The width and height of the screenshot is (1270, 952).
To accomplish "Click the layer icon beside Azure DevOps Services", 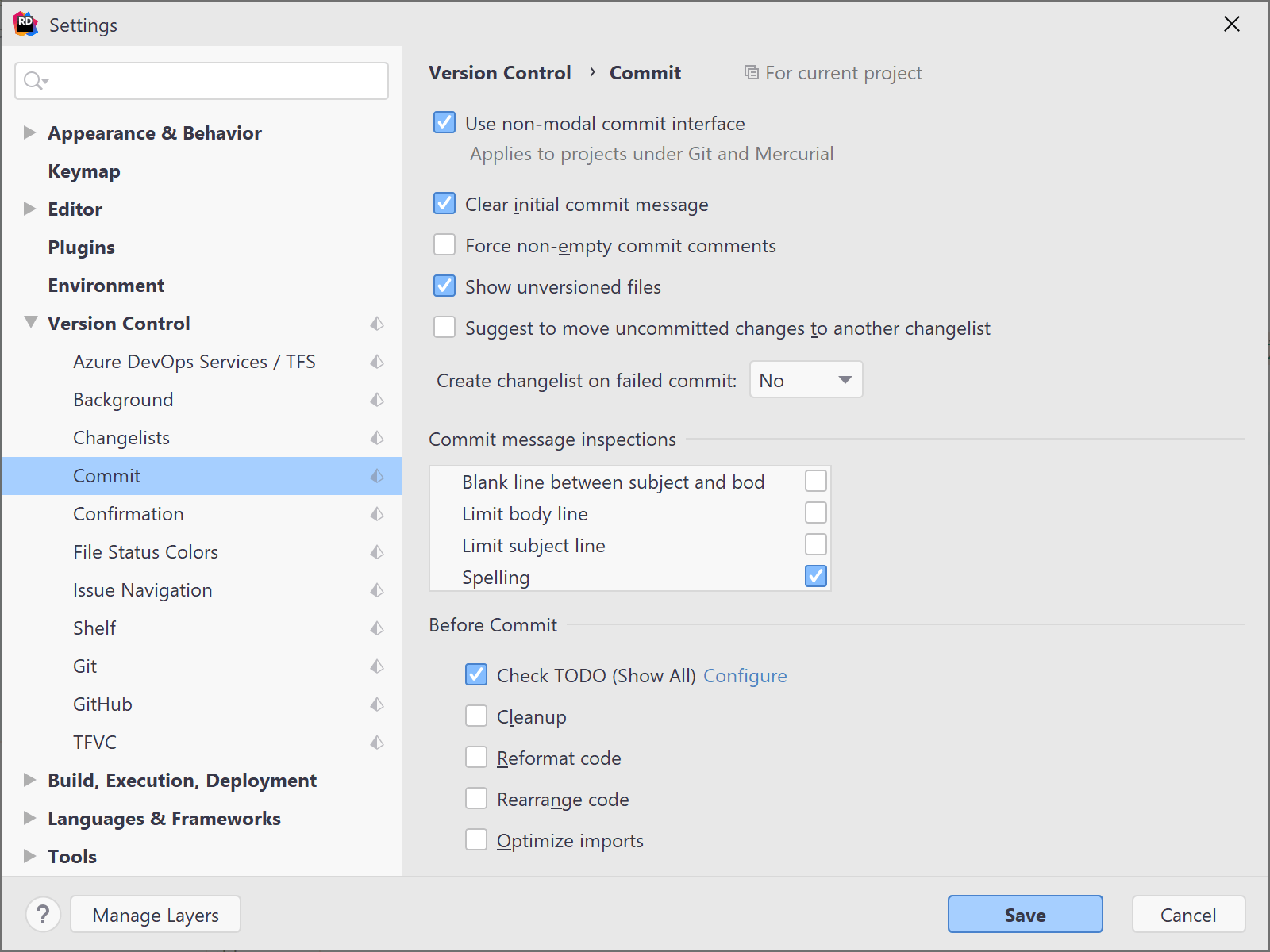I will pos(377,362).
